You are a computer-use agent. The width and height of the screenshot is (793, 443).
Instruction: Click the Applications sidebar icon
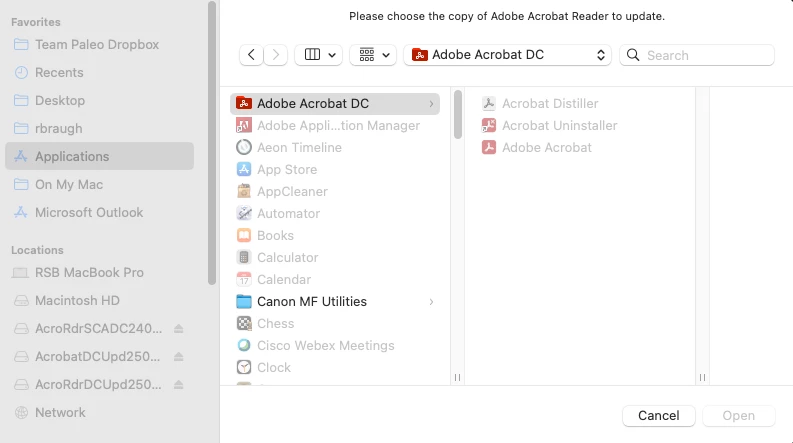pos(21,156)
